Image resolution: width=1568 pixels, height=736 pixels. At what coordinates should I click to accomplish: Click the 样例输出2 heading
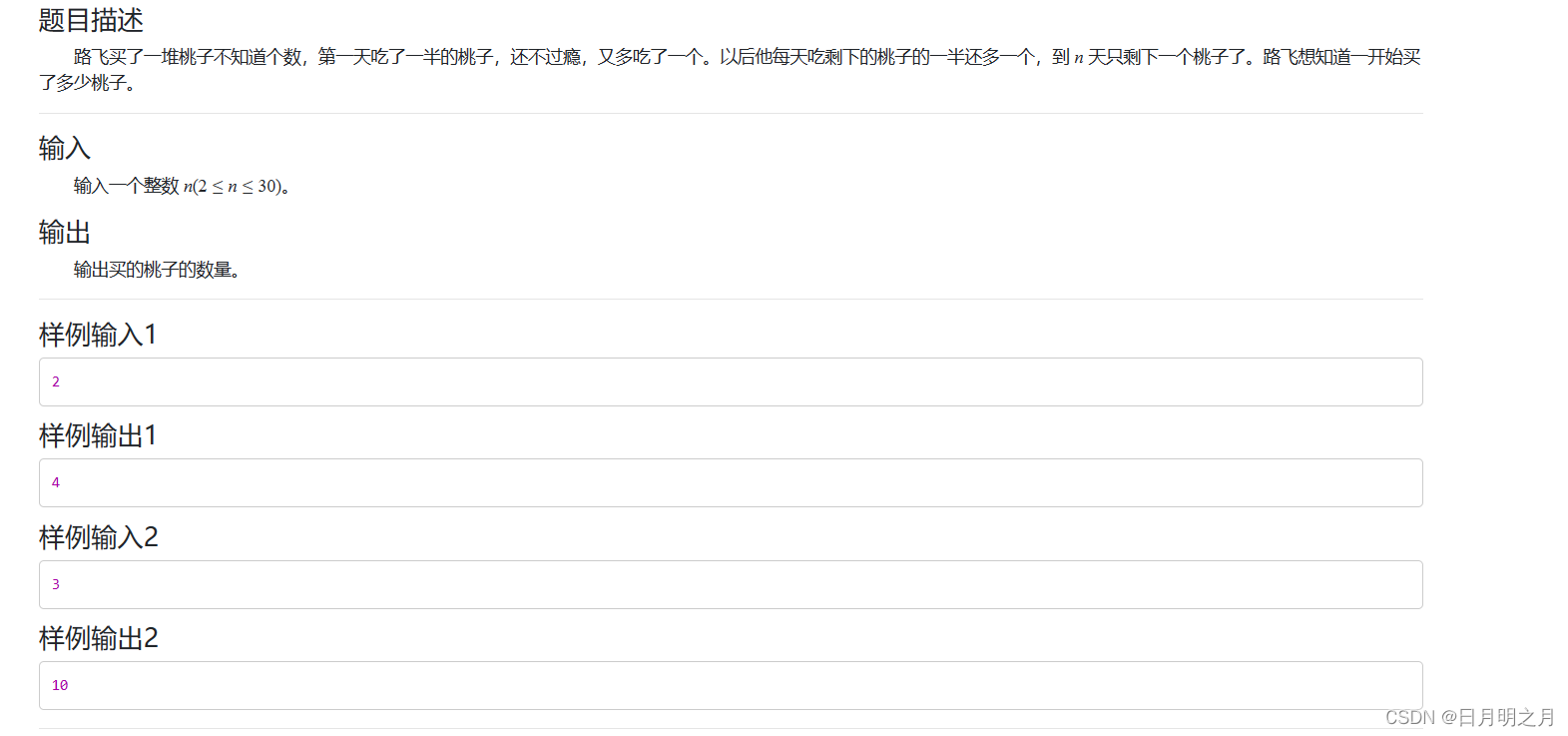(99, 638)
